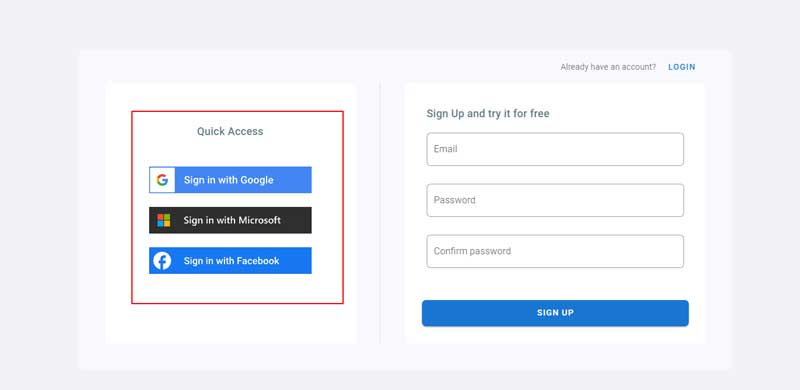
Task: Use the Sign in with Facebook label
Action: (232, 261)
